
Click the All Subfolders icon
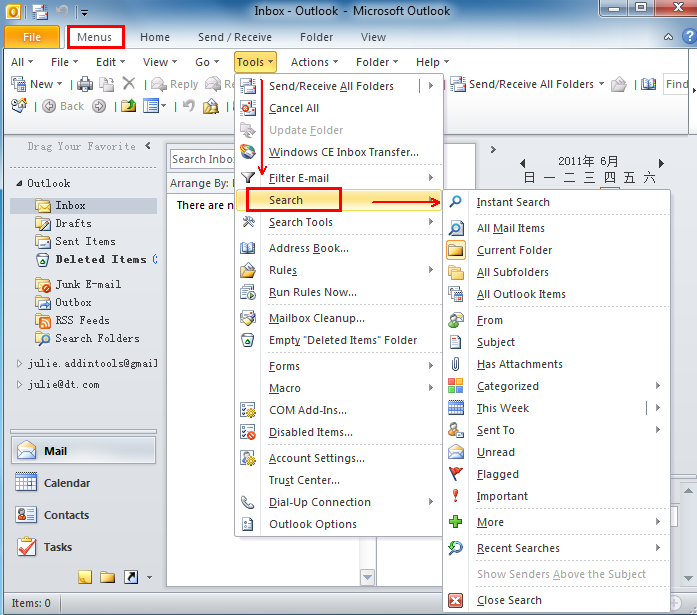456,272
